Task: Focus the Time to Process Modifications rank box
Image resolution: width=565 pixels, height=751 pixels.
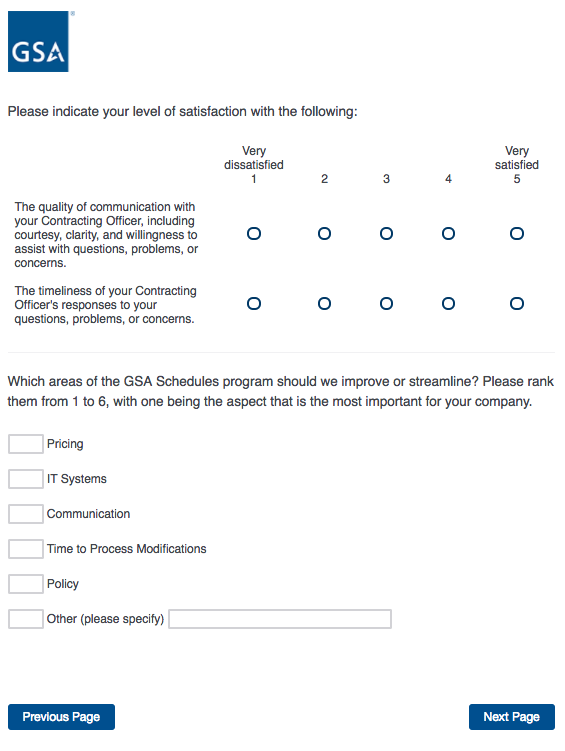Action: pos(26,549)
